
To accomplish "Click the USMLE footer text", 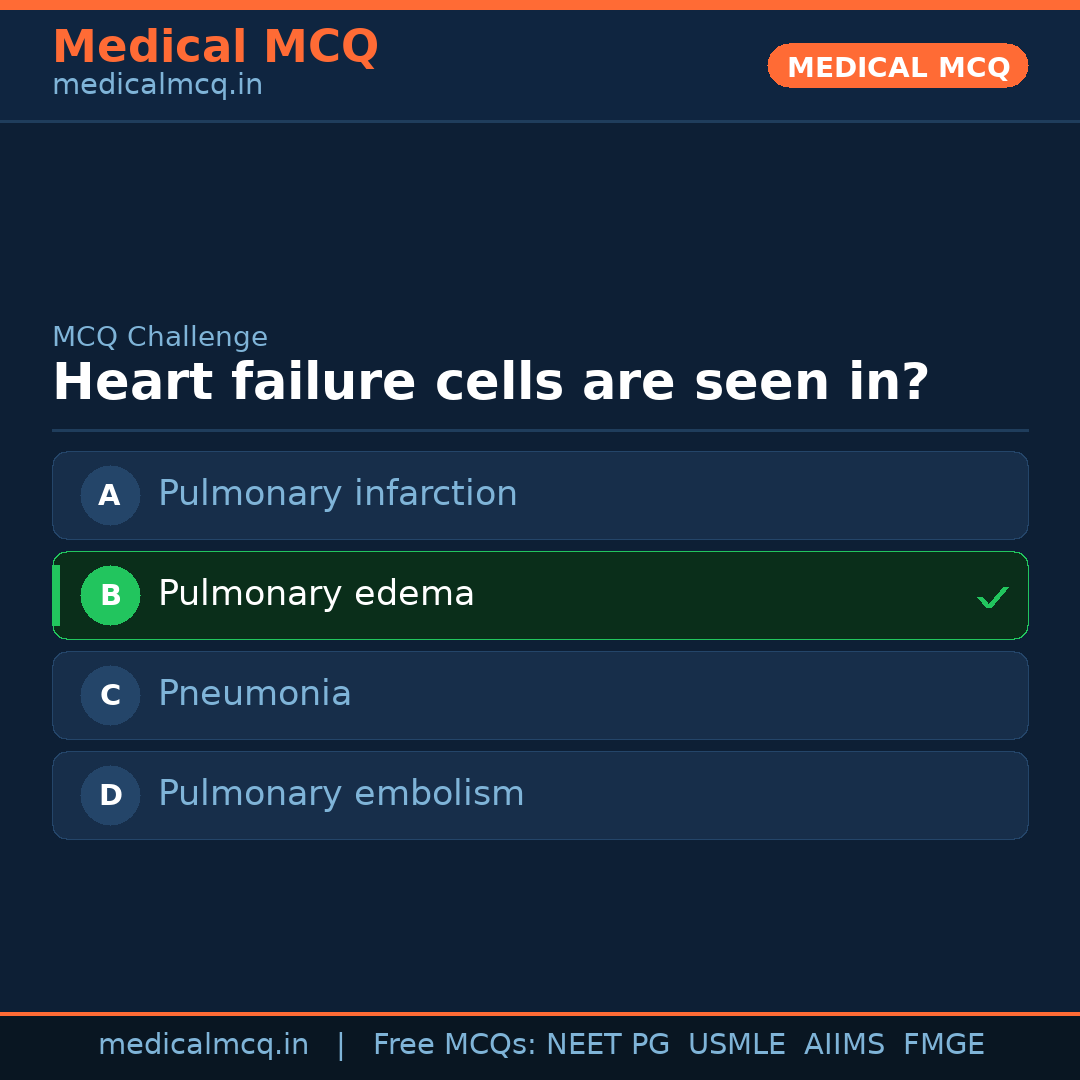I will tap(736, 1045).
